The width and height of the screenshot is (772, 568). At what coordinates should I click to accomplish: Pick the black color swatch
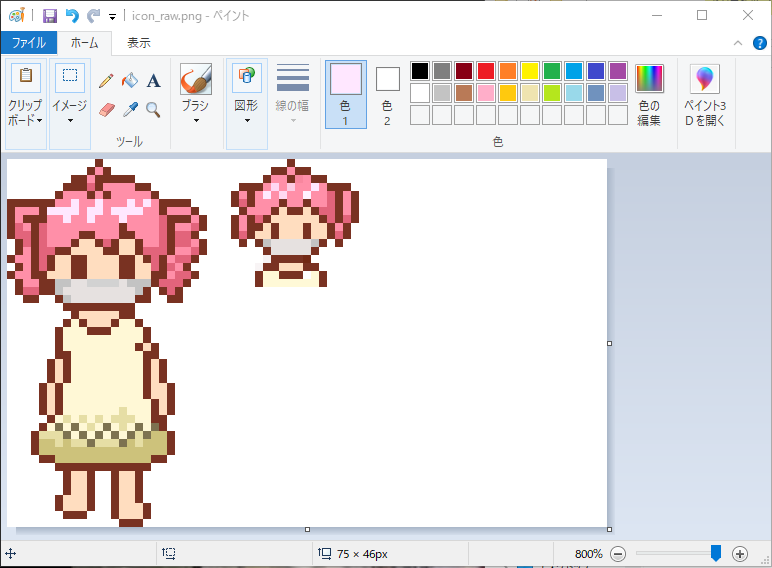420,71
